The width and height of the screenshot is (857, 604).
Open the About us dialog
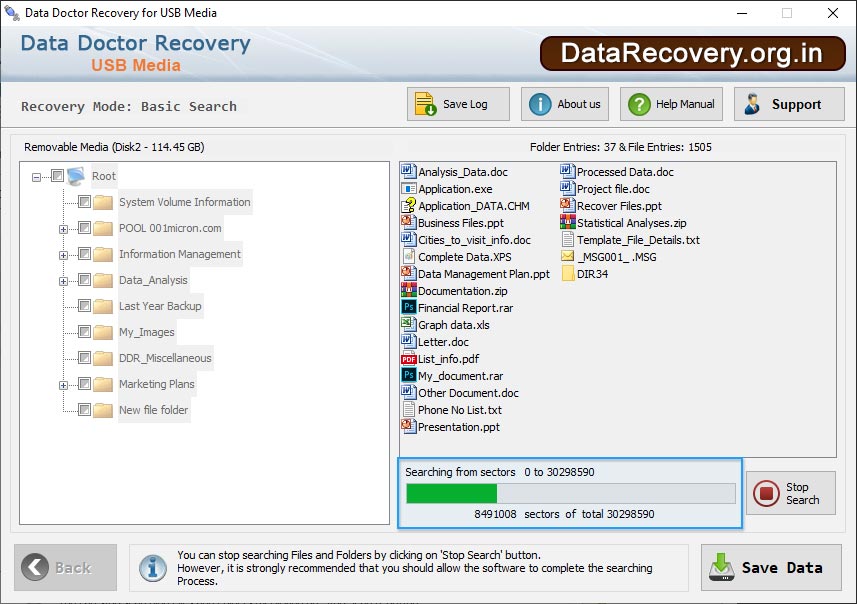[x=565, y=104]
